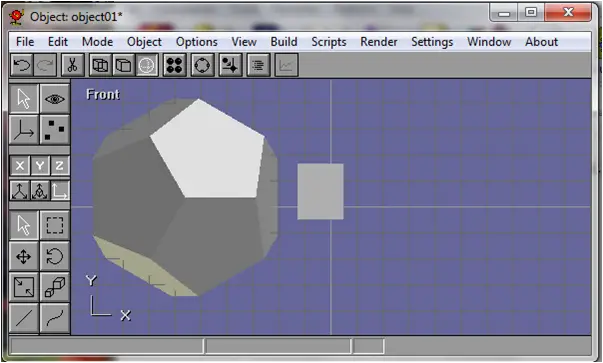603x363 pixels.
Task: Open the Scripts menu
Action: 329,42
